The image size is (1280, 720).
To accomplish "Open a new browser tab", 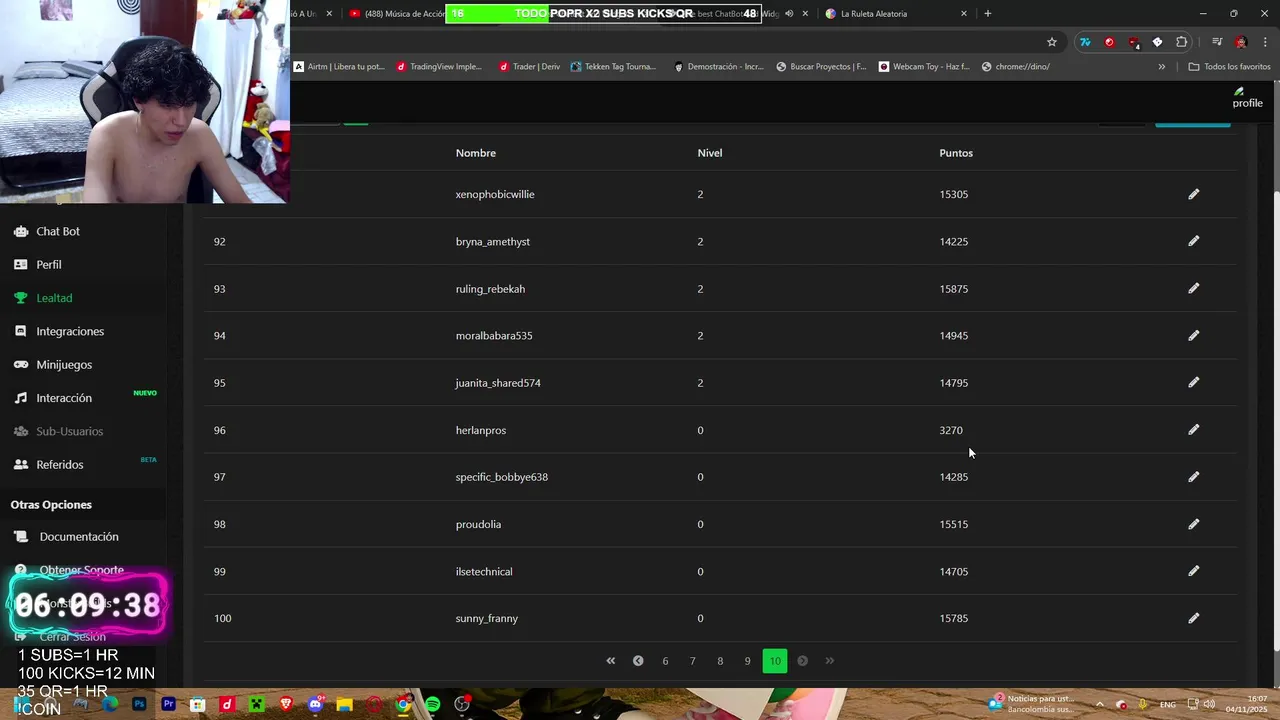I will coord(988,13).
